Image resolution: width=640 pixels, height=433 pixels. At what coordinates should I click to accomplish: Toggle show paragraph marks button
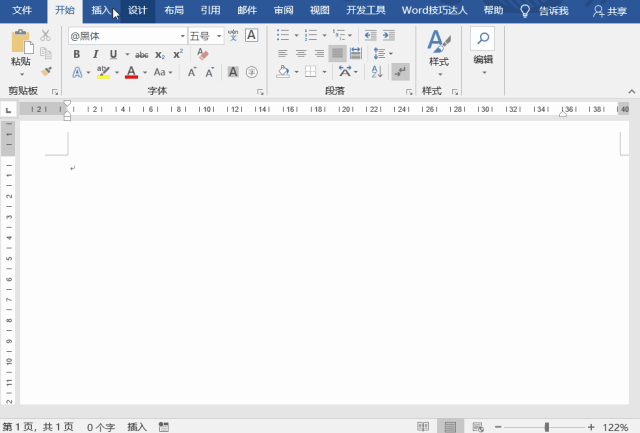(x=401, y=72)
